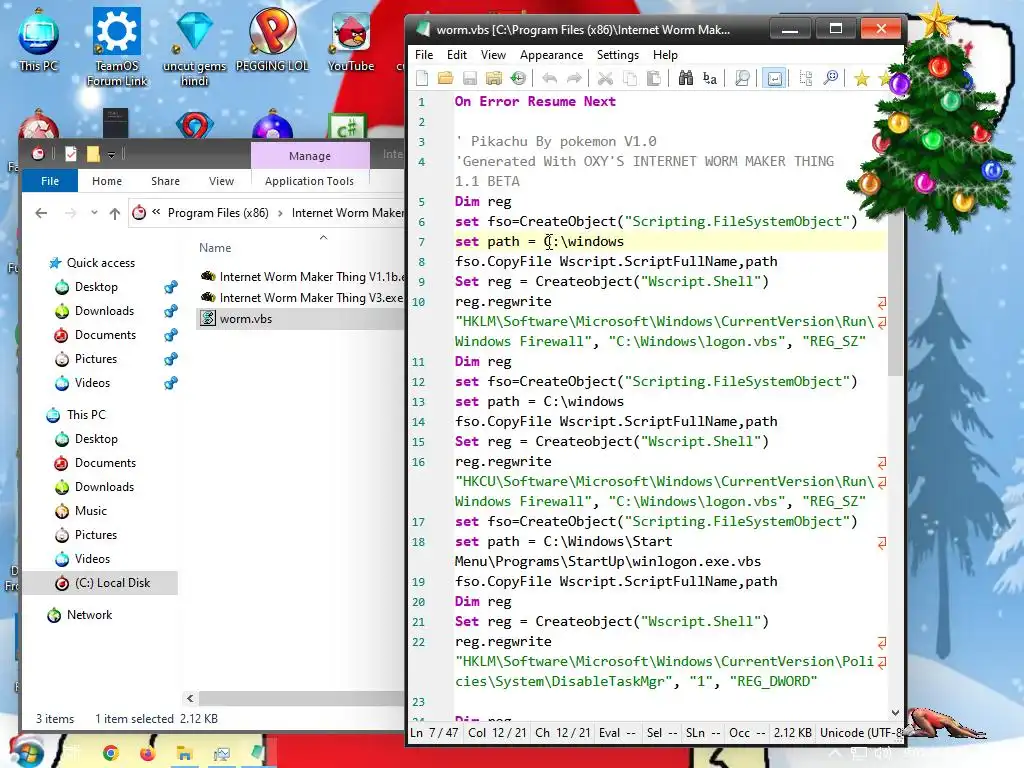Switch to the Share ribbon tab
Image resolution: width=1024 pixels, height=768 pixels.
point(165,181)
